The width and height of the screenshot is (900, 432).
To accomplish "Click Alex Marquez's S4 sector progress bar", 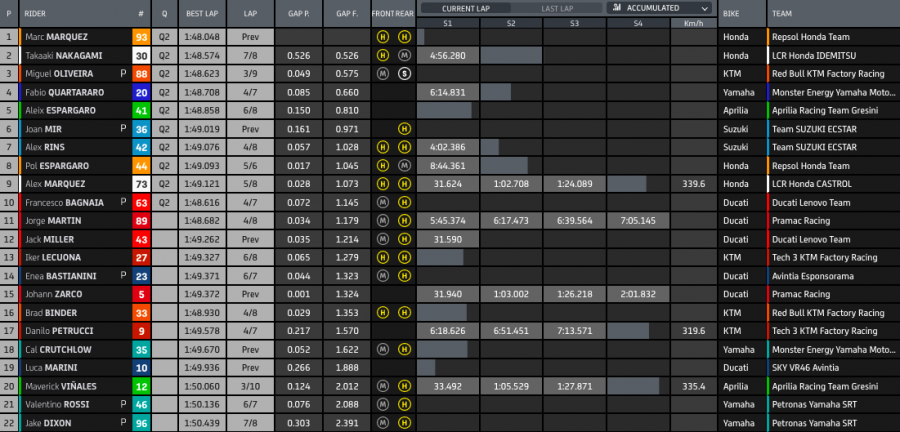I will pyautogui.click(x=638, y=184).
